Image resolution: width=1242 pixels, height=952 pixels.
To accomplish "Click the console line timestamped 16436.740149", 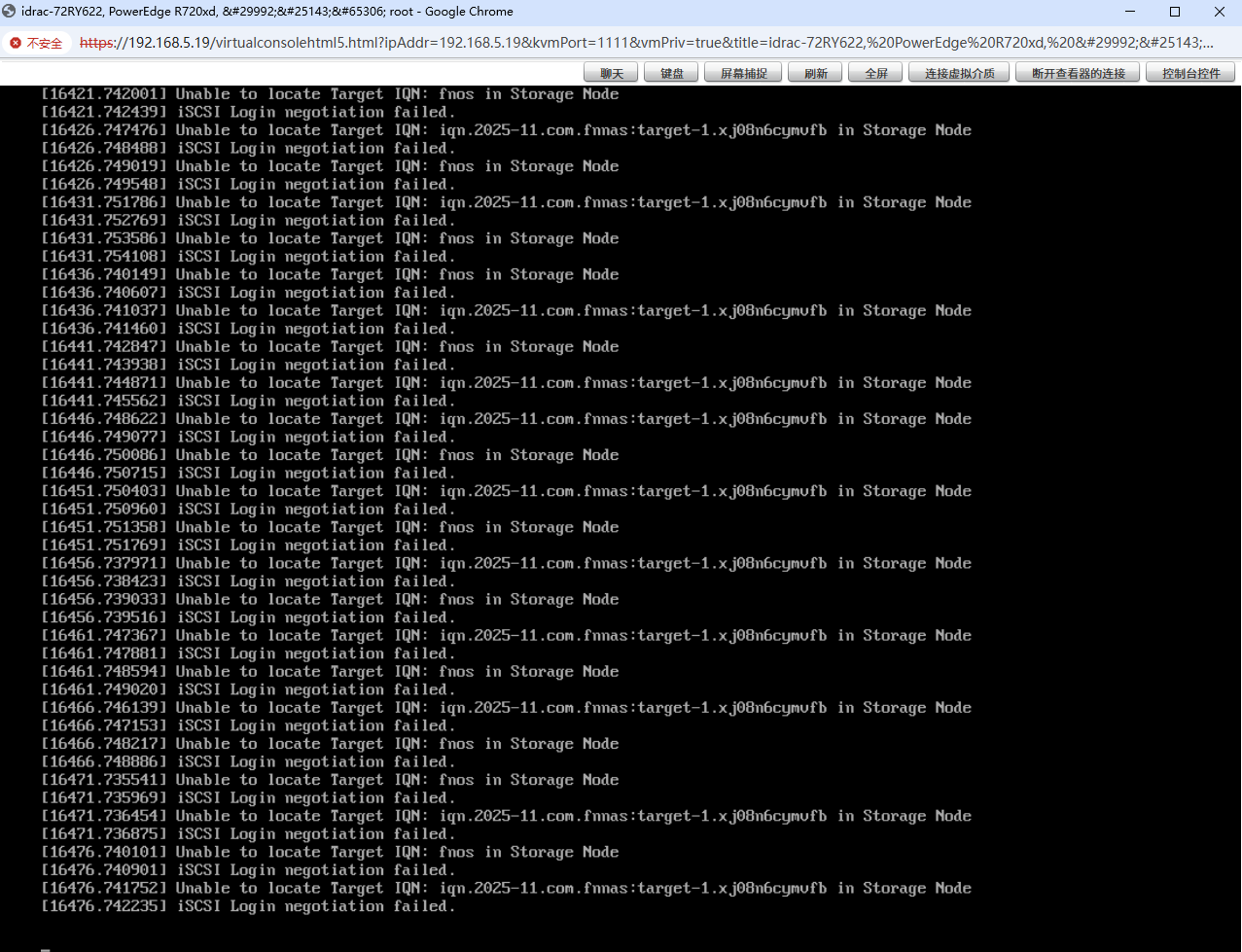I will pos(331,274).
